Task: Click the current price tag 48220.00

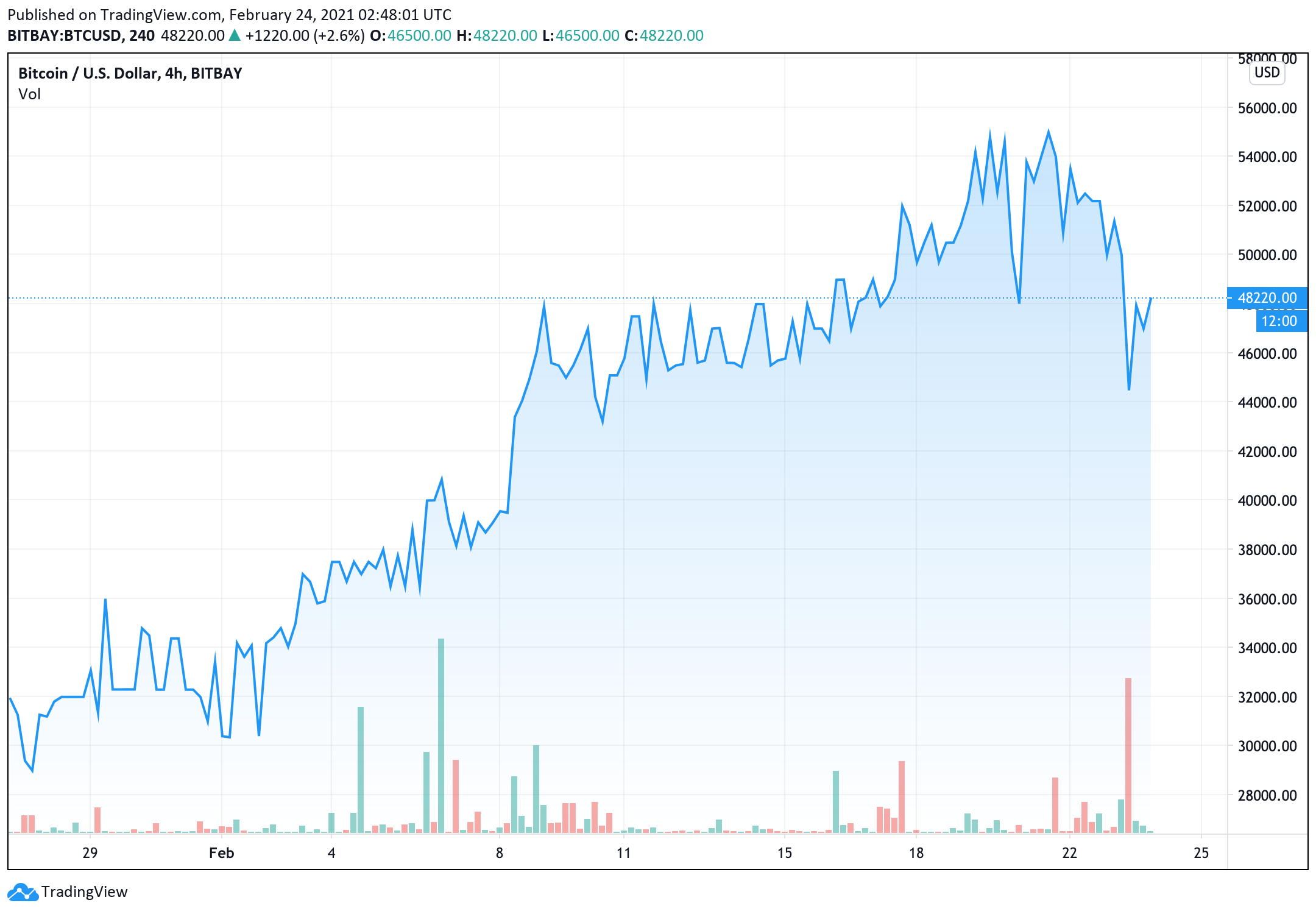Action: [x=1267, y=298]
